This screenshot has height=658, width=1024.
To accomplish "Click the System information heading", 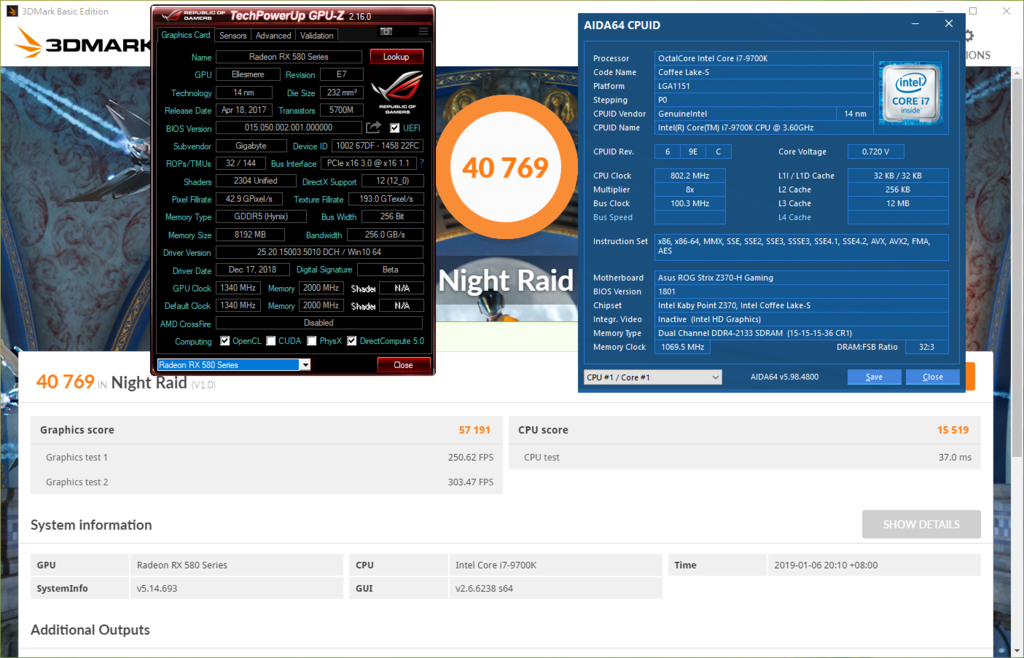I will [x=91, y=525].
